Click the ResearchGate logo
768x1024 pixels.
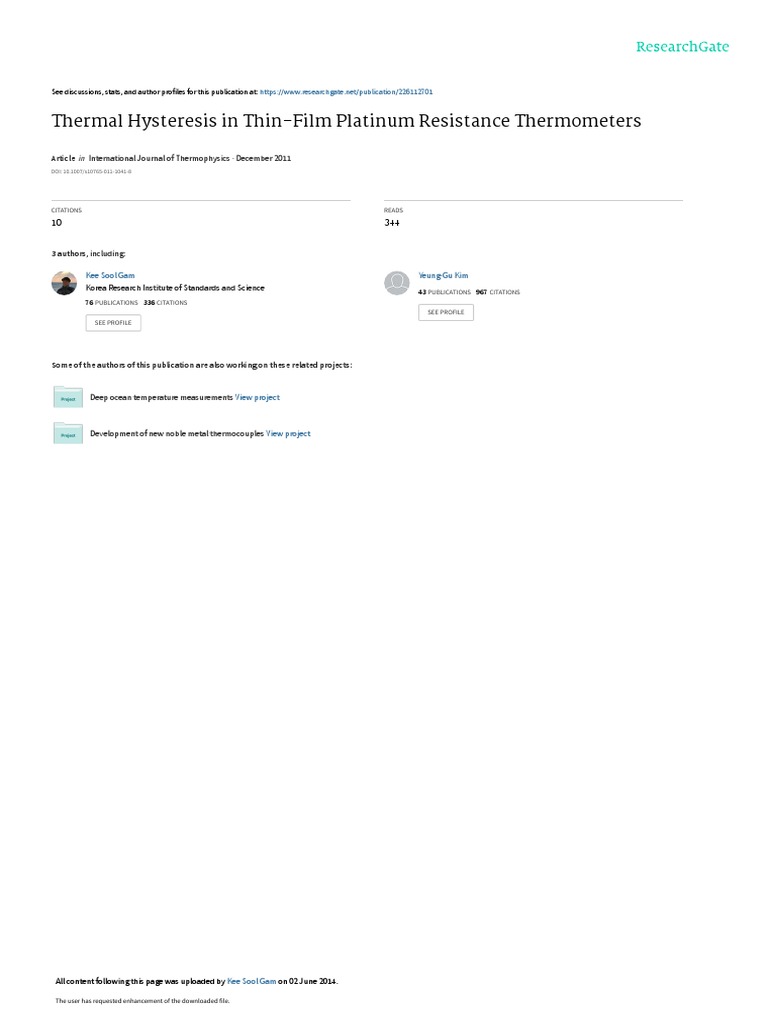[x=682, y=46]
